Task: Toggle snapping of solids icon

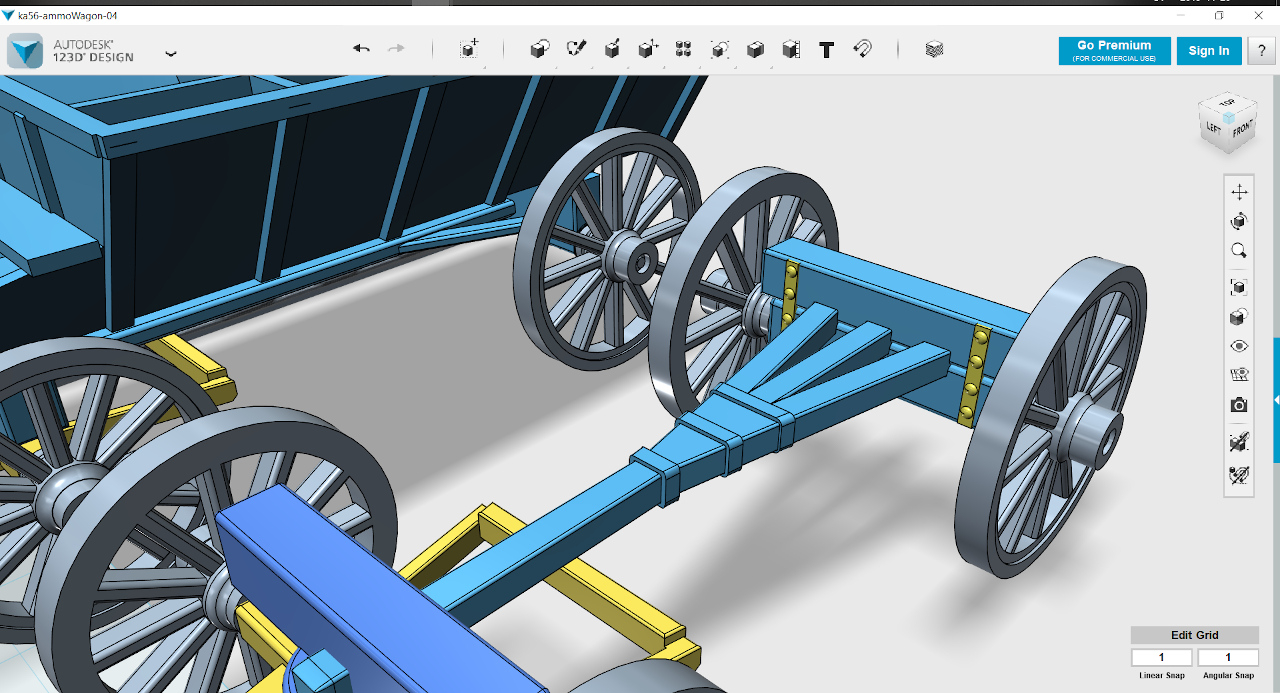Action: pyautogui.click(x=1239, y=442)
